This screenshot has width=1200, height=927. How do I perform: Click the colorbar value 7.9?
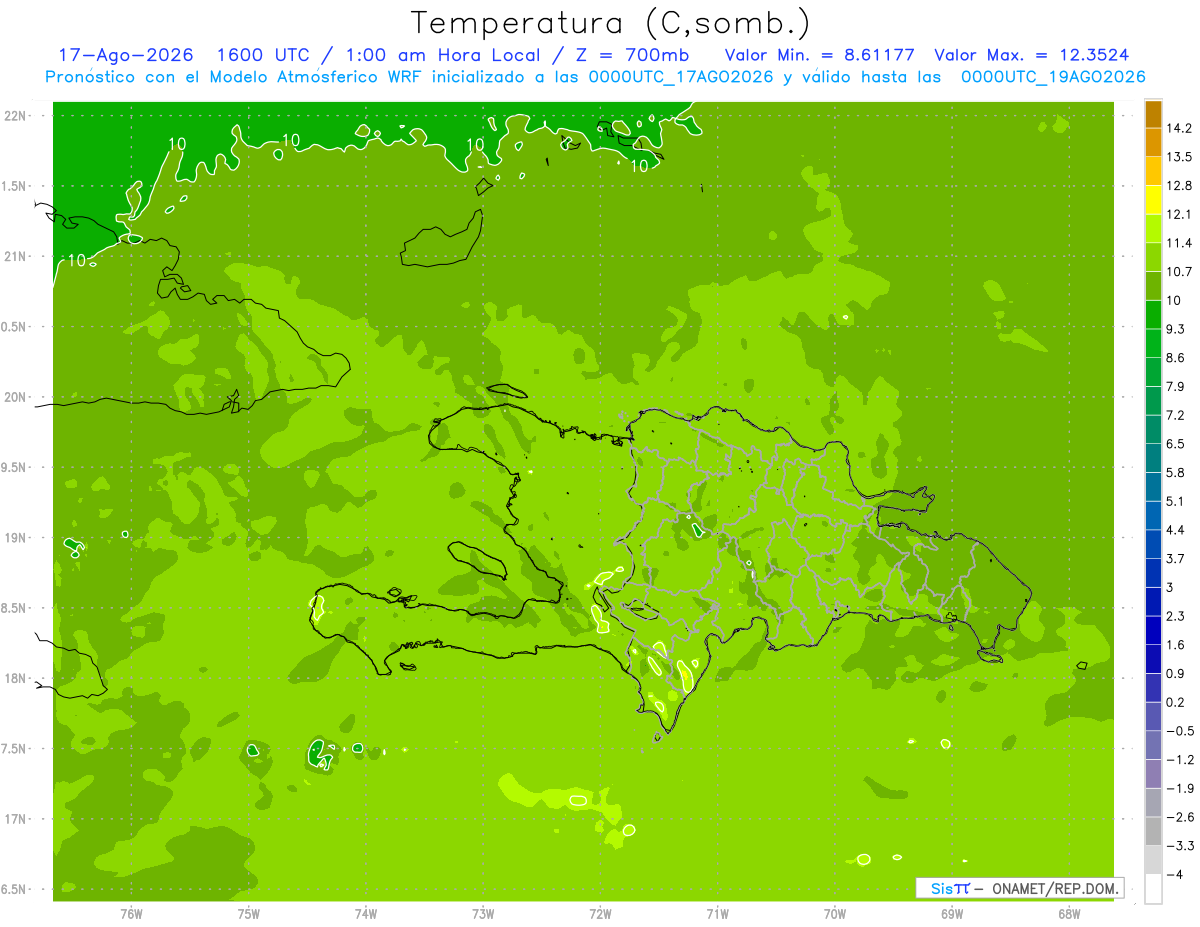1176,386
